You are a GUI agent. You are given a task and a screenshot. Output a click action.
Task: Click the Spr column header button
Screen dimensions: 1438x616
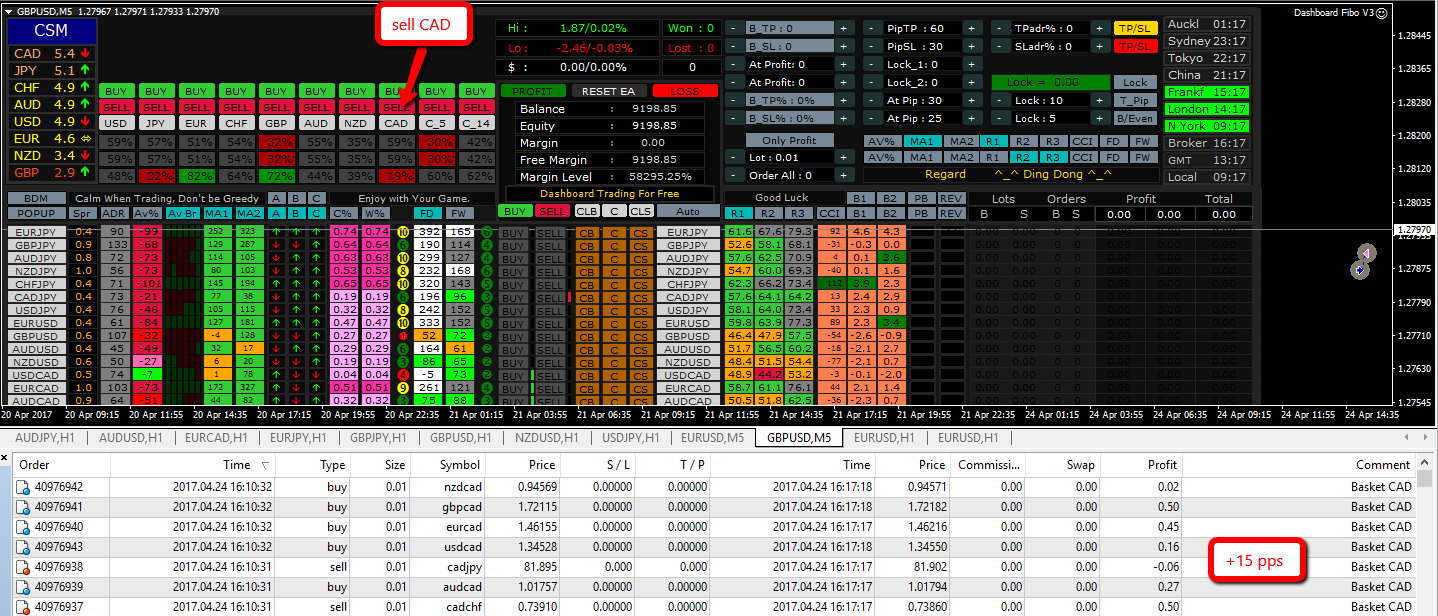click(84, 213)
